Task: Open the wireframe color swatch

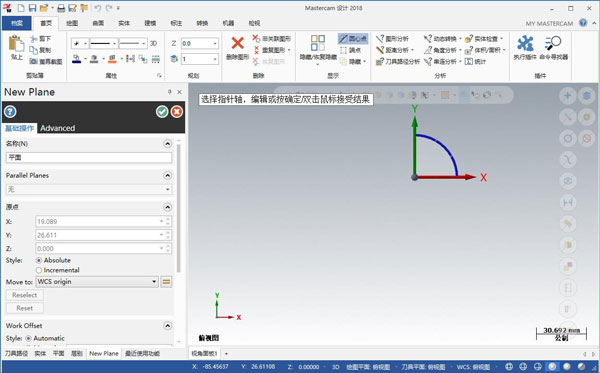Action: (x=77, y=59)
